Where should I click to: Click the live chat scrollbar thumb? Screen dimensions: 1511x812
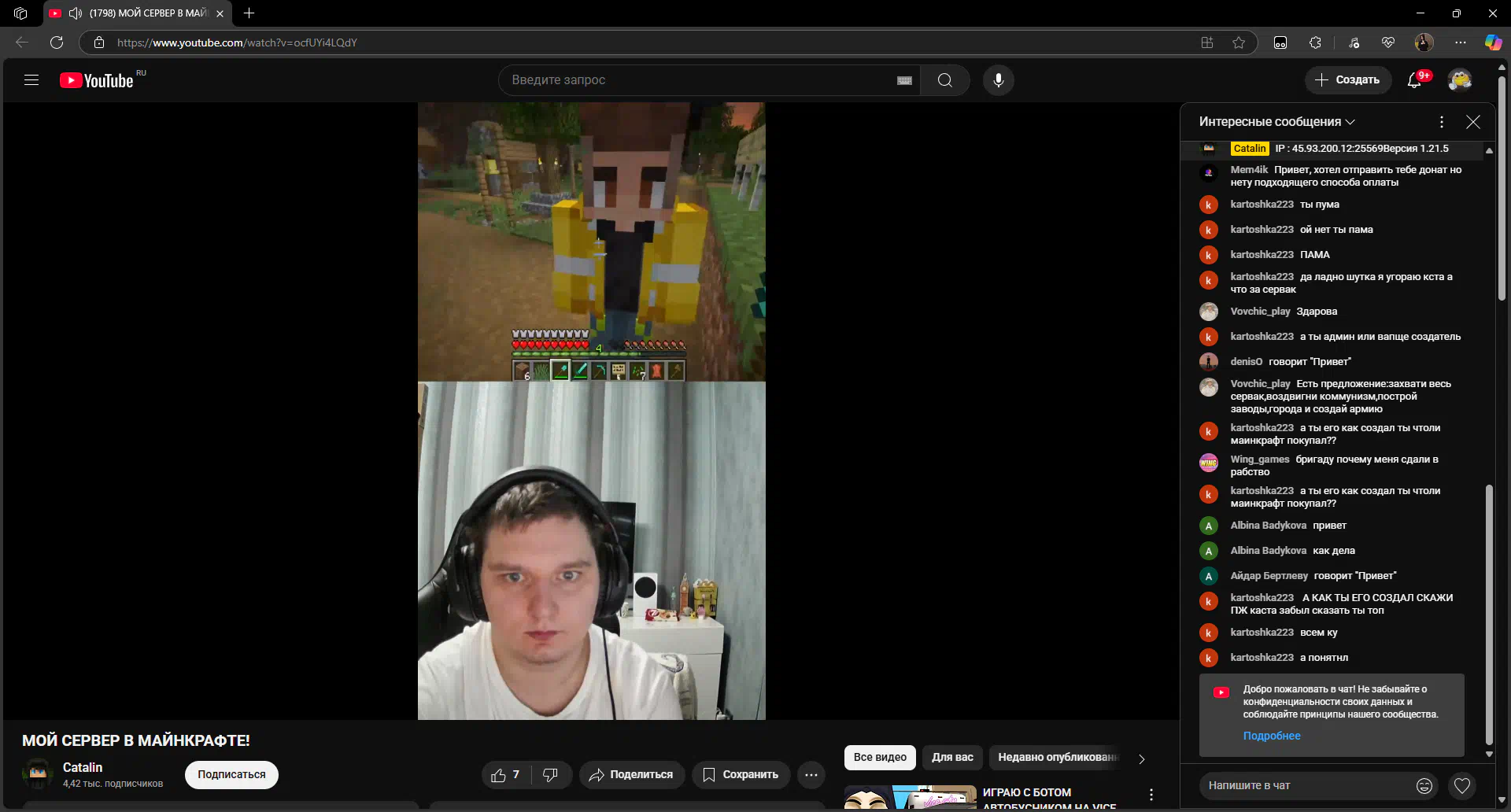1489,614
